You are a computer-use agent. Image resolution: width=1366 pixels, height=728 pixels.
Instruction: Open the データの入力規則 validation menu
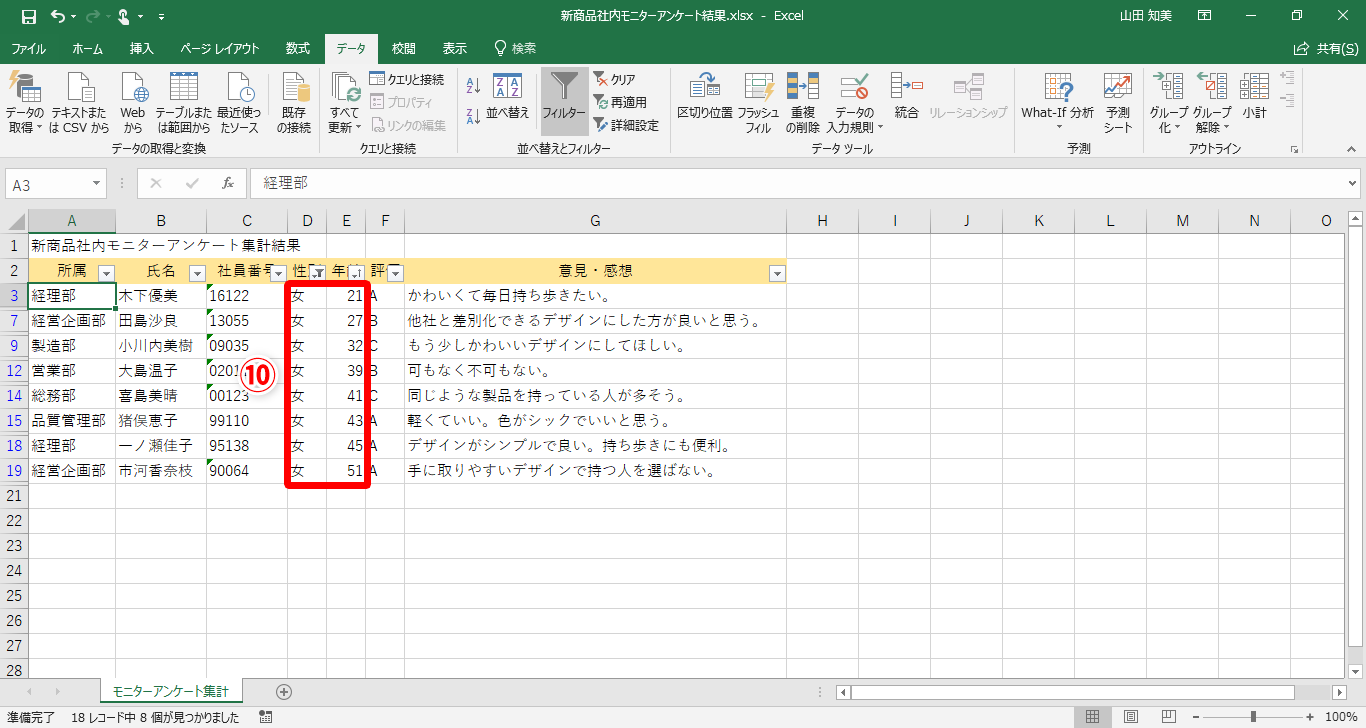854,103
